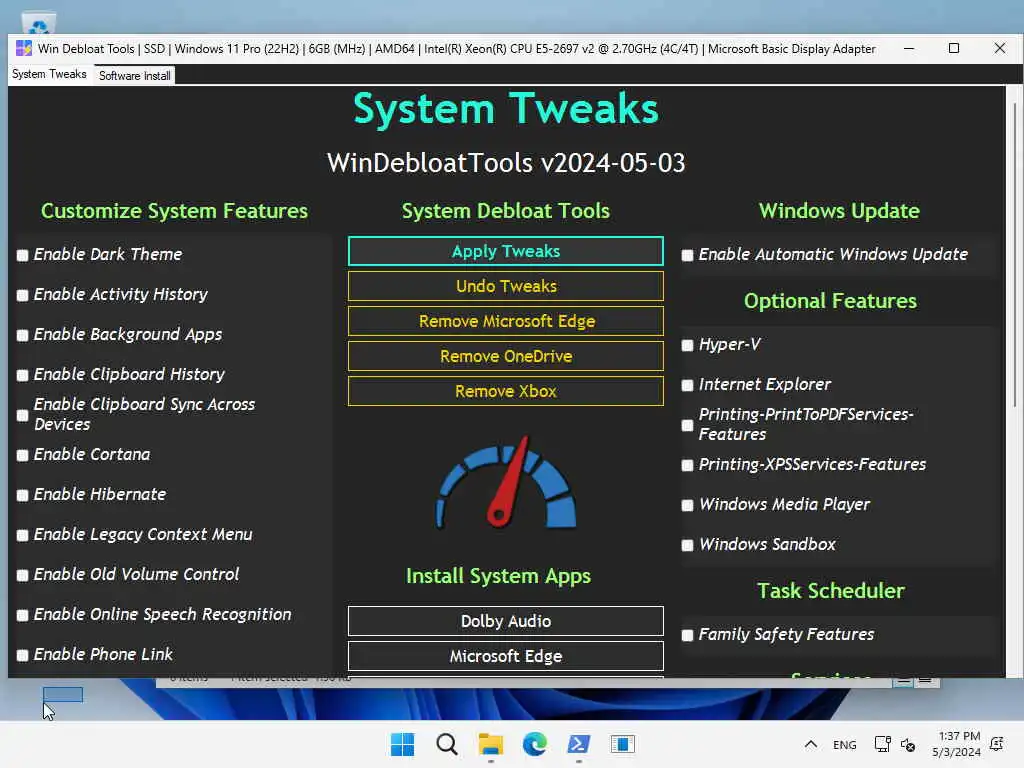1024x768 pixels.
Task: Minimize the Win Debloat Tools window
Action: pos(908,48)
